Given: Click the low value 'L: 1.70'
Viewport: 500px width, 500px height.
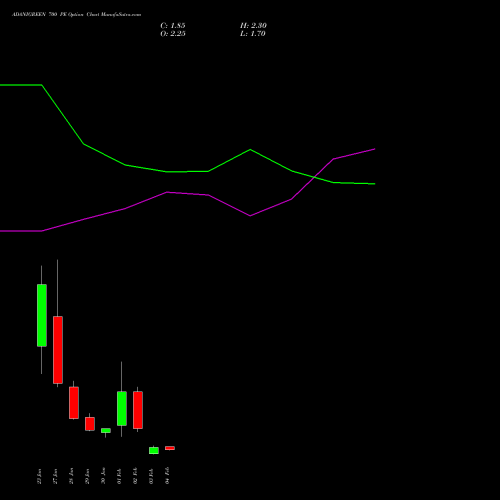Looking at the screenshot, I should pyautogui.click(x=253, y=34).
